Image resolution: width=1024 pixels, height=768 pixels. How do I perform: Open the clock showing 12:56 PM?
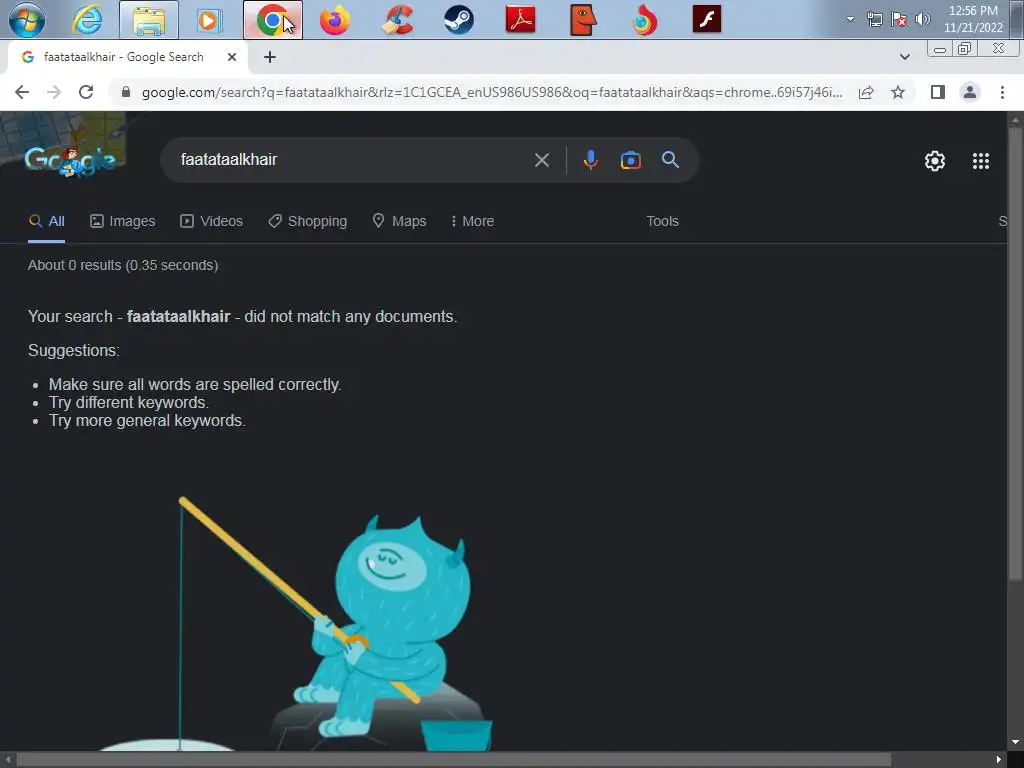[x=972, y=19]
